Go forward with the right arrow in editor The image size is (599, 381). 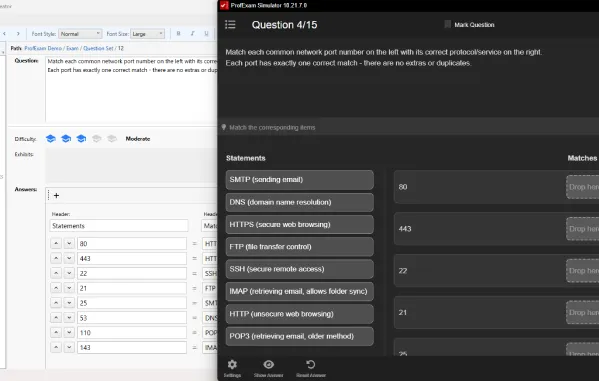(18, 34)
